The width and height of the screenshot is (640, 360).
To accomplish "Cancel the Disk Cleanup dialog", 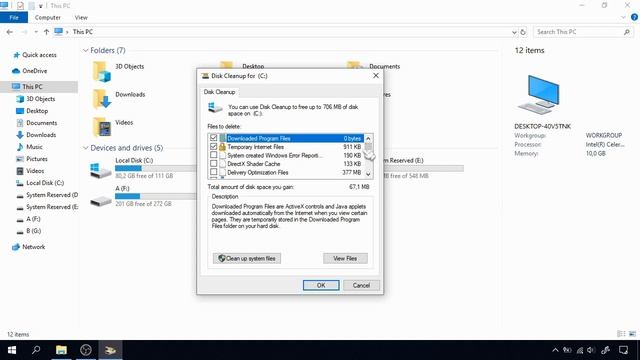I will [x=361, y=285].
